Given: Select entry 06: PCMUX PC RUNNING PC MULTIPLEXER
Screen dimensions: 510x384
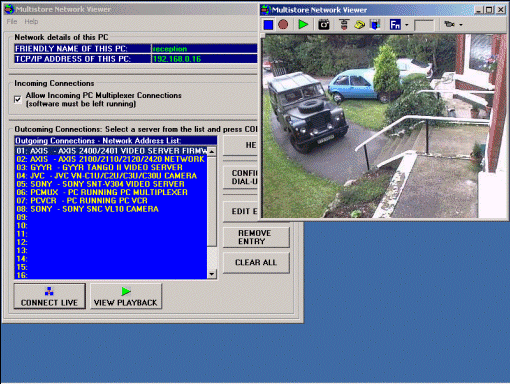Looking at the screenshot, I should [x=111, y=192].
